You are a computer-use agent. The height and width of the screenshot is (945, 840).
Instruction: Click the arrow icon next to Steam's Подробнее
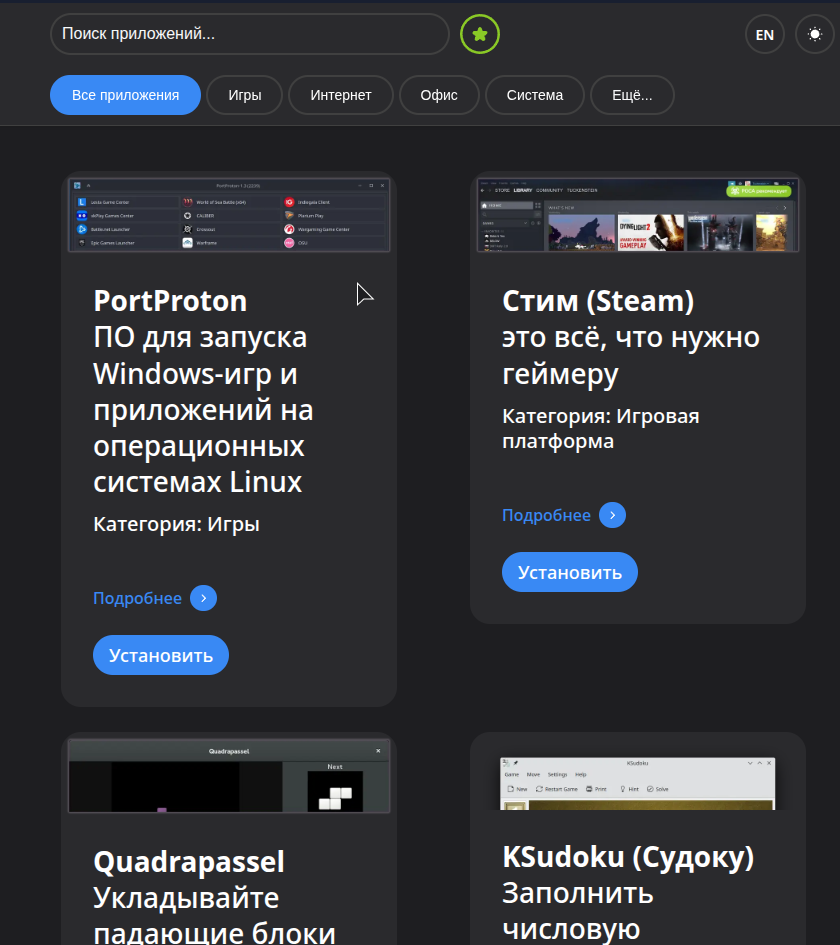(613, 515)
